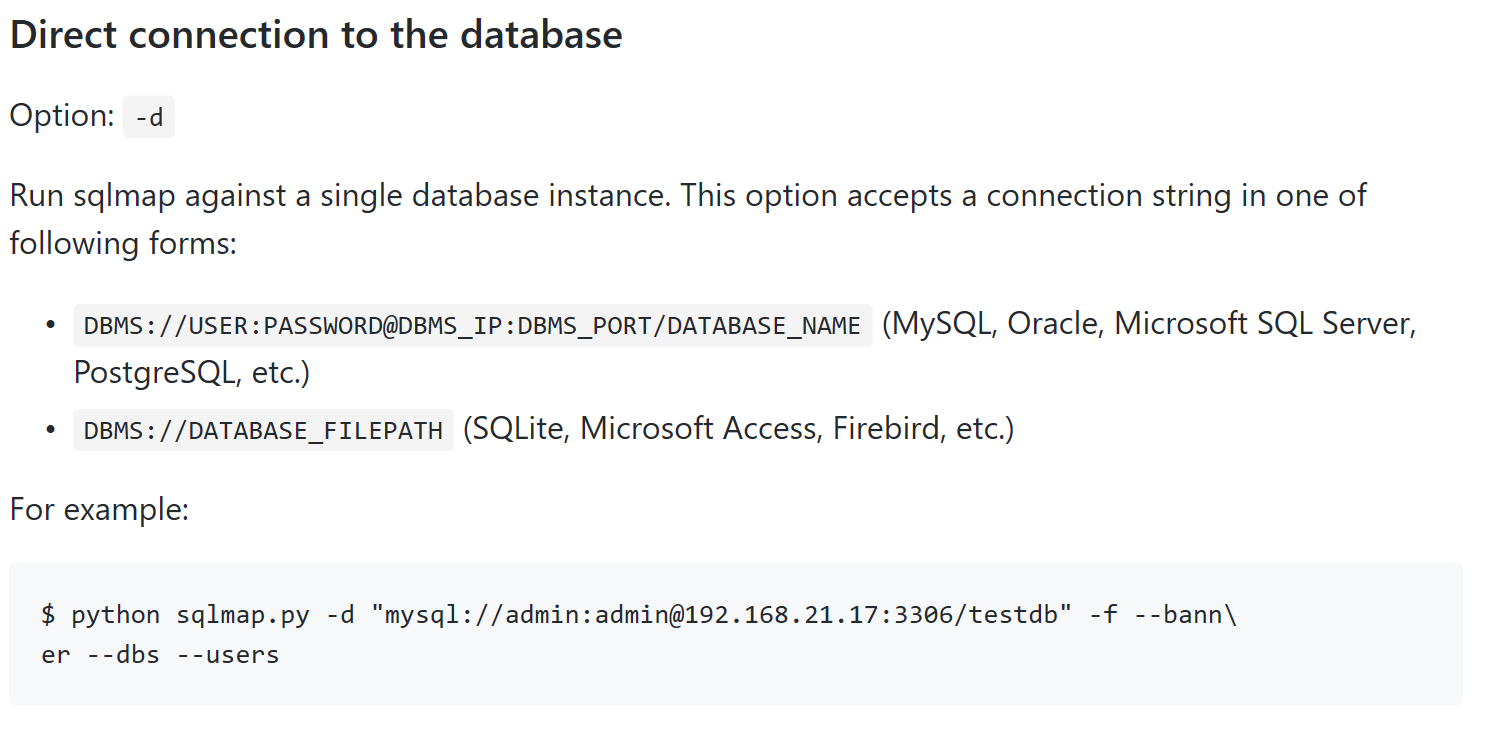Viewport: 1489px width, 750px height.
Task: Click the "Option:" label text
Action: point(62,116)
